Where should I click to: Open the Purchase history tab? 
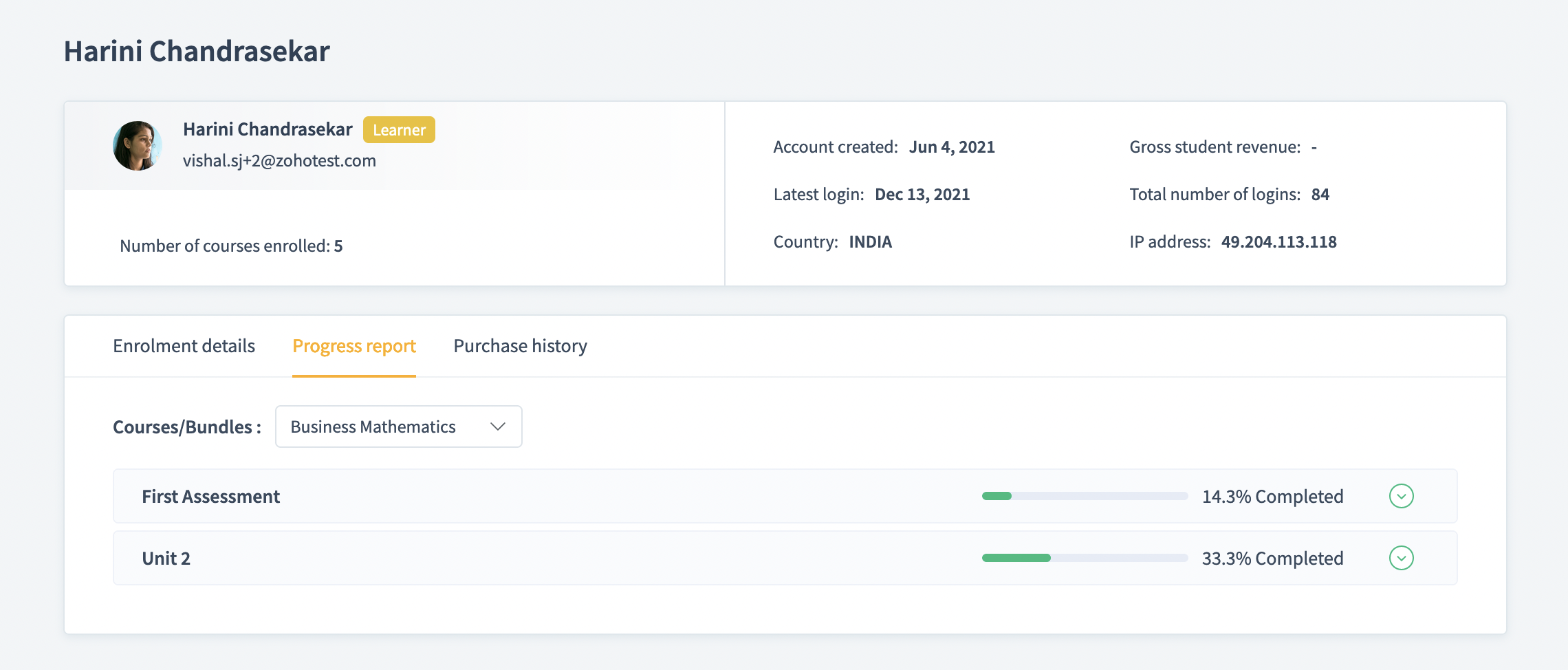tap(520, 346)
